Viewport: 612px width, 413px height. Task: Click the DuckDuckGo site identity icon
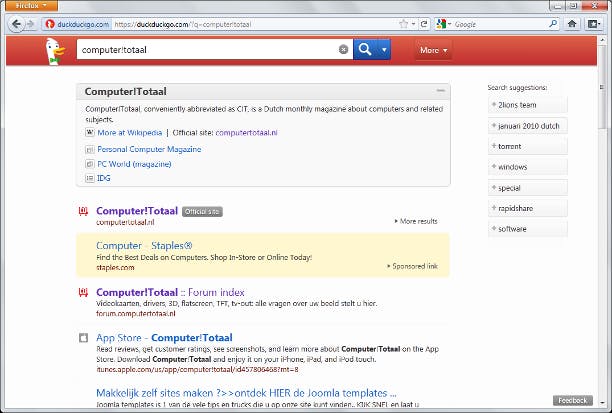[x=50, y=24]
